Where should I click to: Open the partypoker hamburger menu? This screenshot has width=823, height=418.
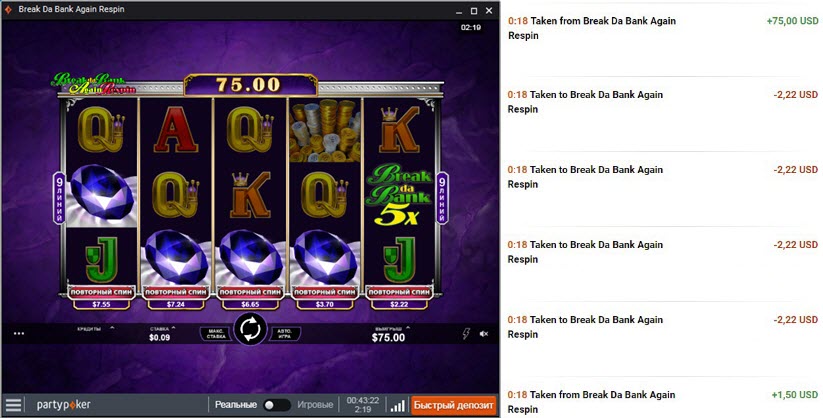click(14, 405)
